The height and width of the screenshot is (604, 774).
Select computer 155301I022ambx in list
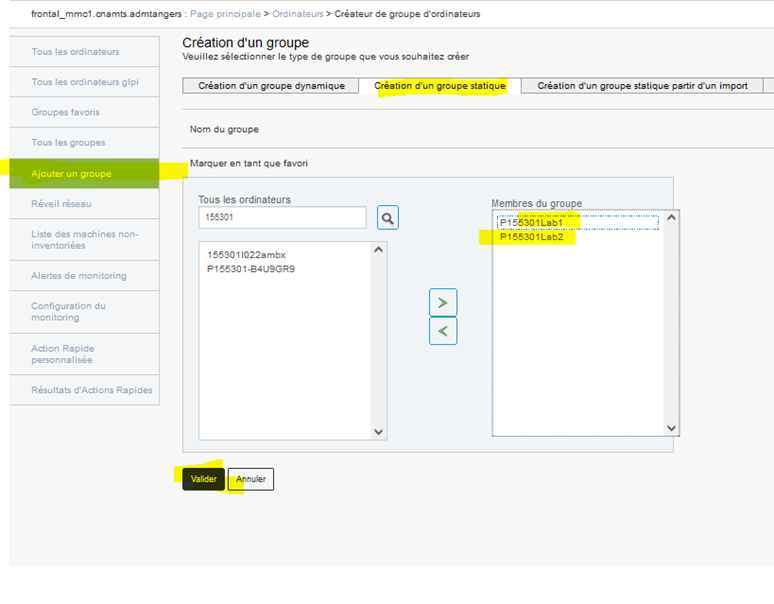(246, 255)
